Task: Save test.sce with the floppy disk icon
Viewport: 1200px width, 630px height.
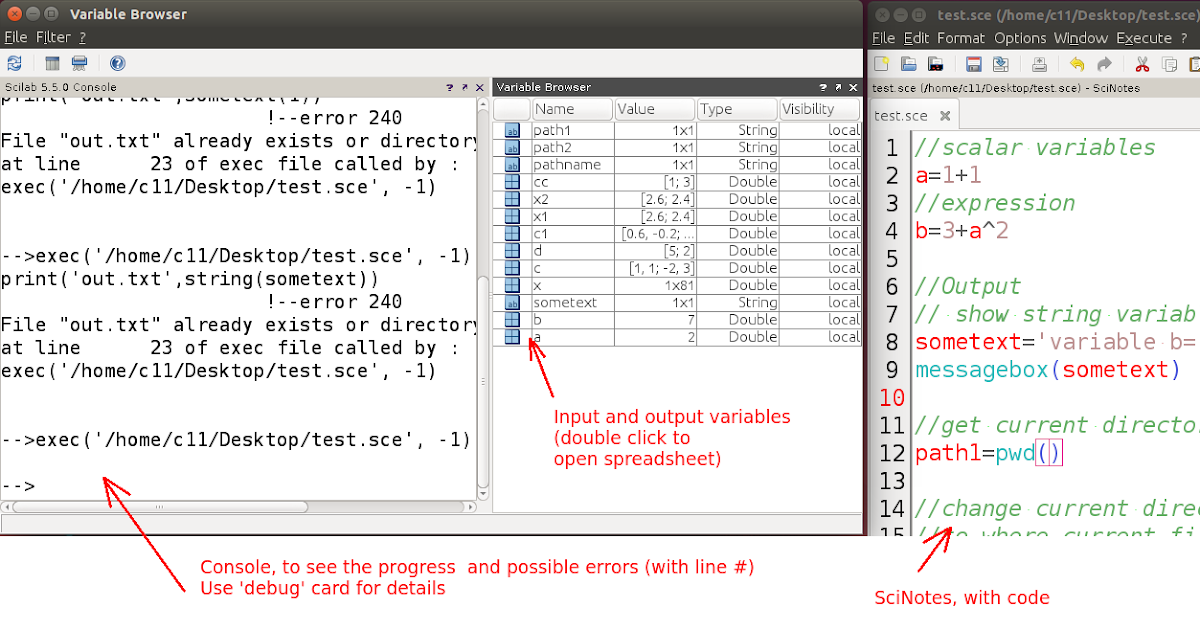Action: (973, 62)
